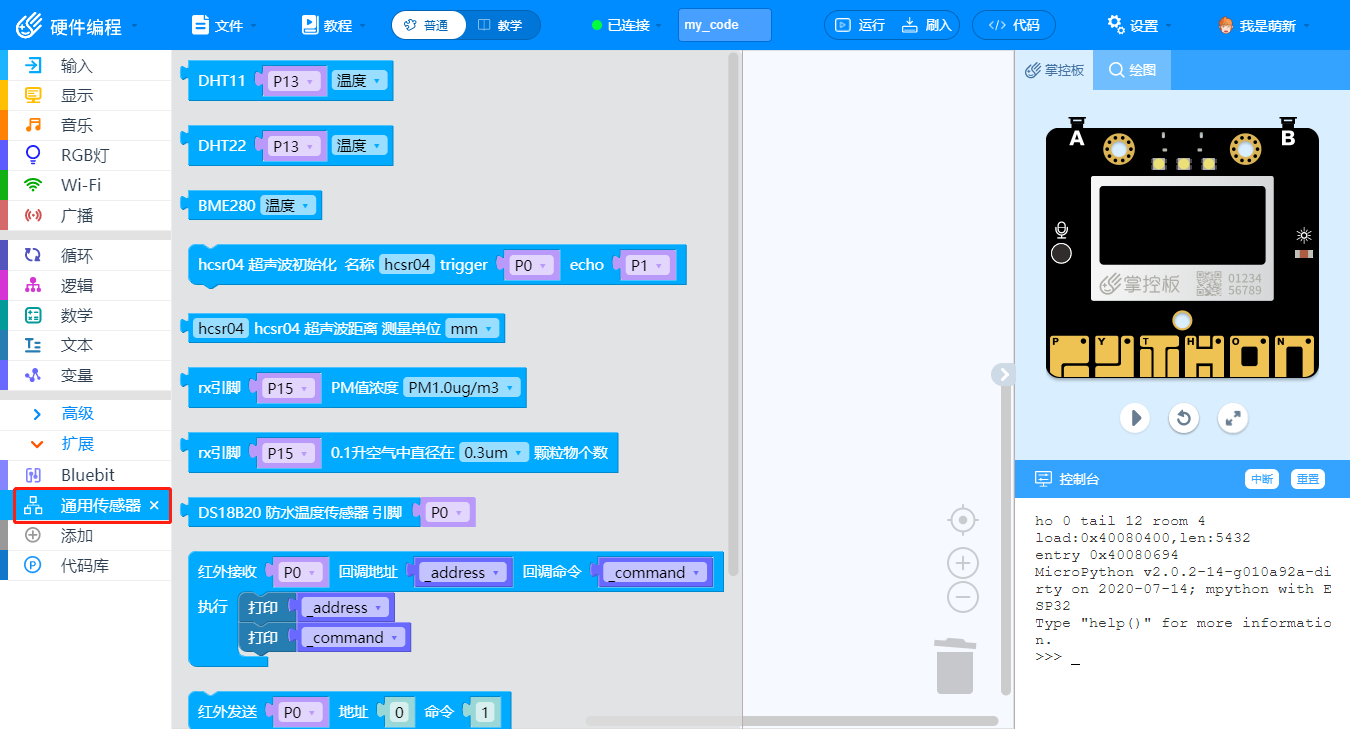The width and height of the screenshot is (1350, 729).
Task: Start the simulator with the play button
Action: point(1134,417)
